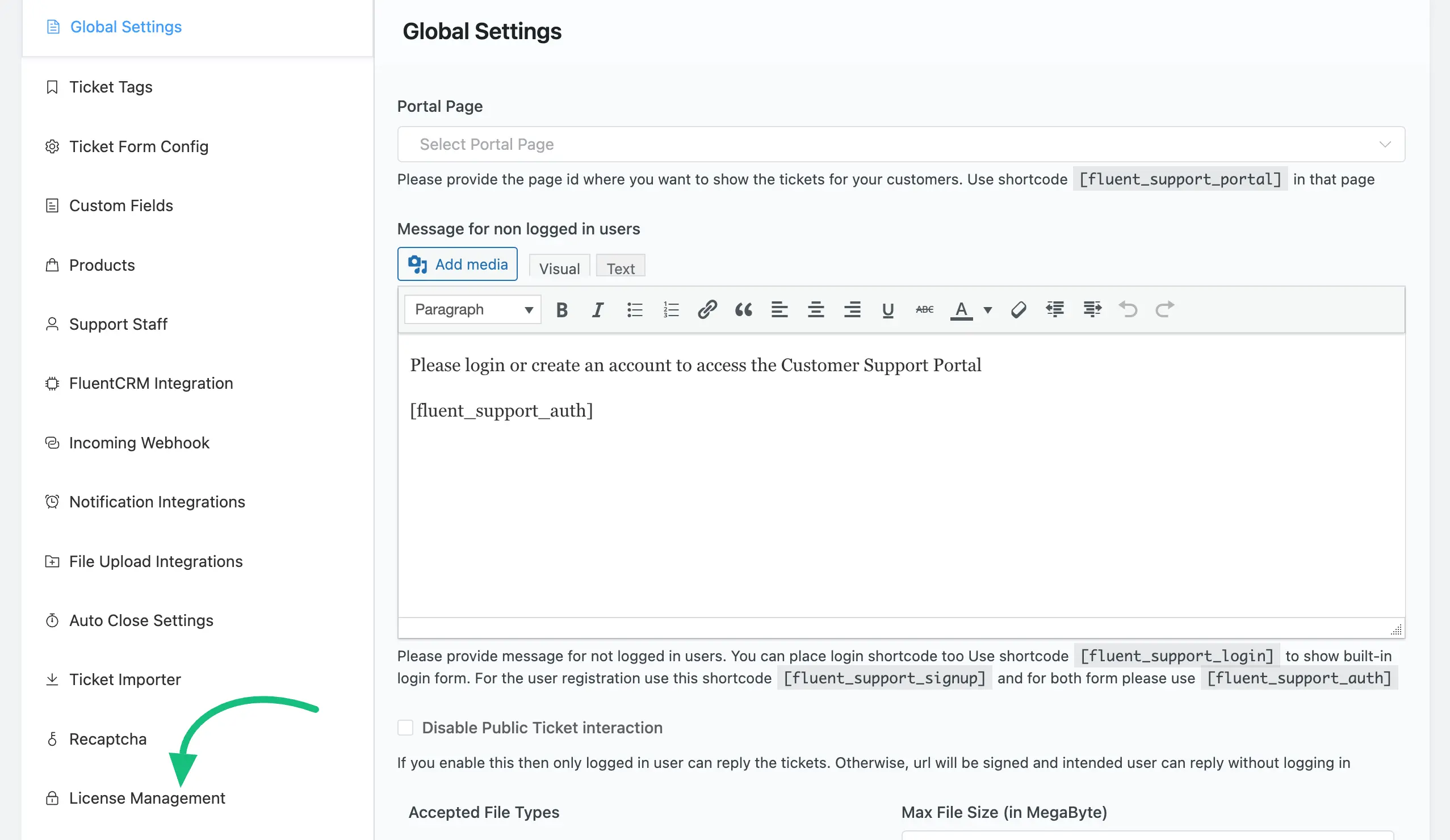Navigate to Auto Close Settings
1450x840 pixels.
(141, 620)
